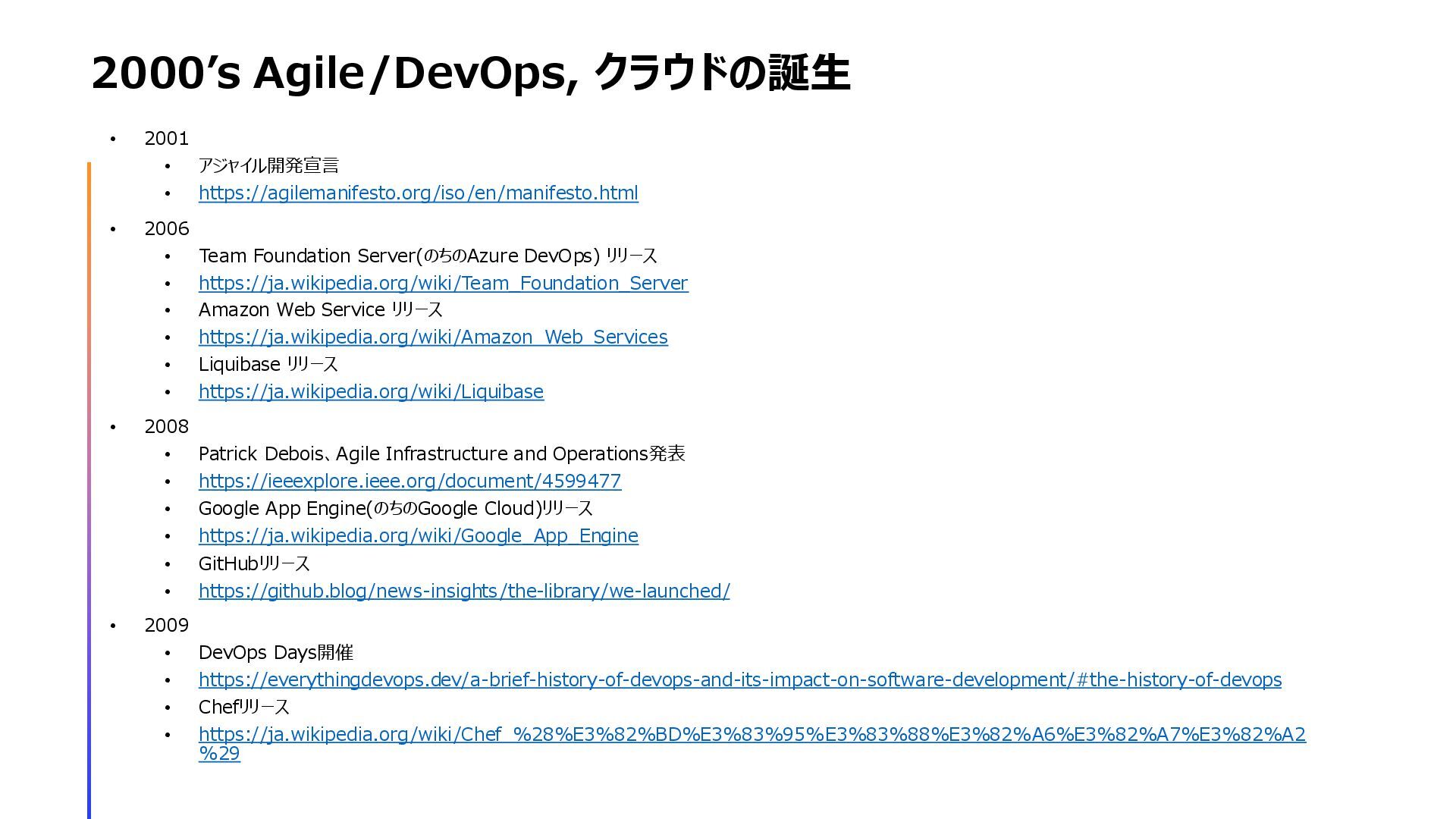Open the Amazon Web Services Wikipedia link

[x=433, y=337]
